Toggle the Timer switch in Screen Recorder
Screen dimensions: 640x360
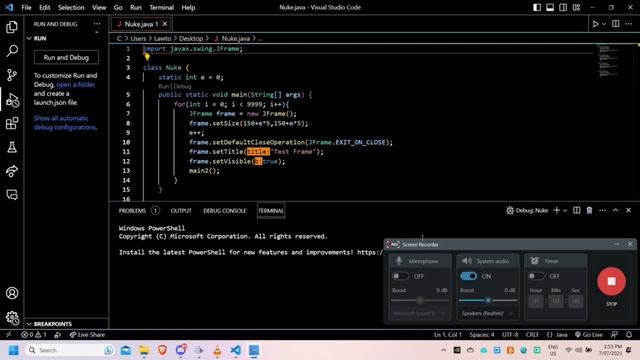click(x=536, y=276)
